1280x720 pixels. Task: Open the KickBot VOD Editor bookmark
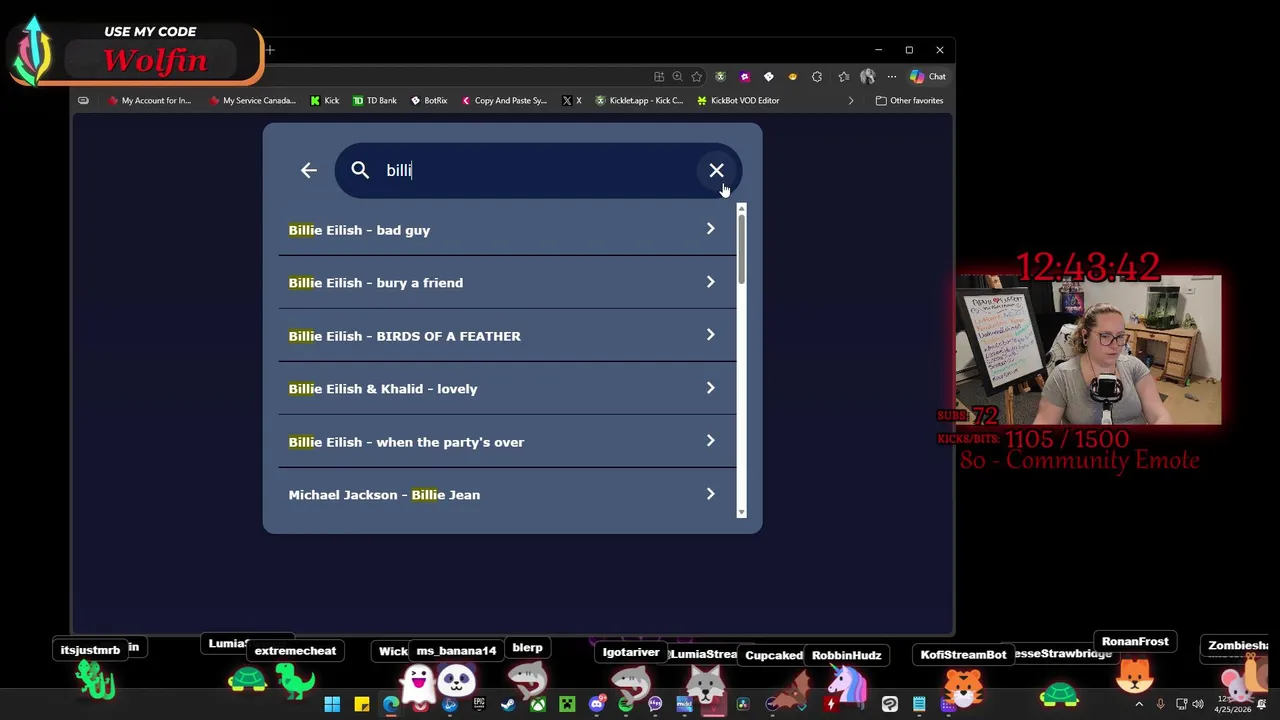[x=738, y=100]
